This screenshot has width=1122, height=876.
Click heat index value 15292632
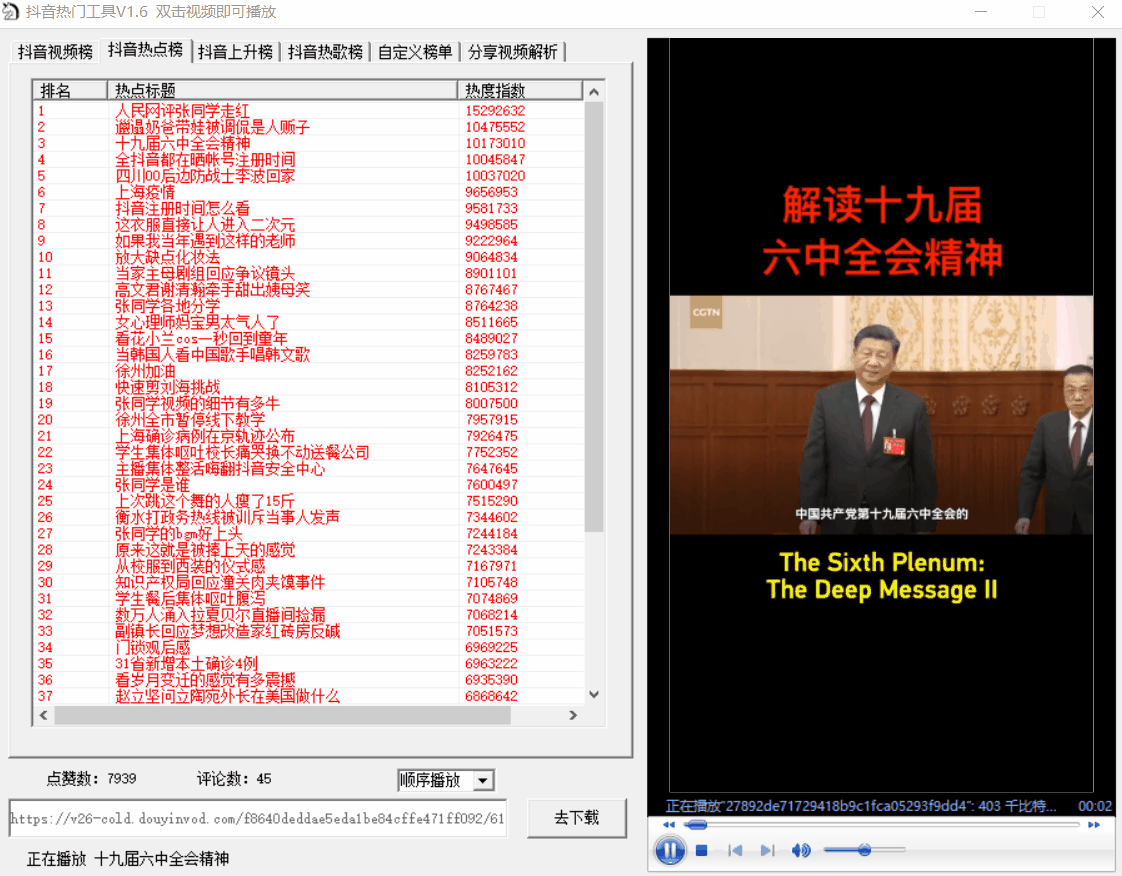click(495, 111)
